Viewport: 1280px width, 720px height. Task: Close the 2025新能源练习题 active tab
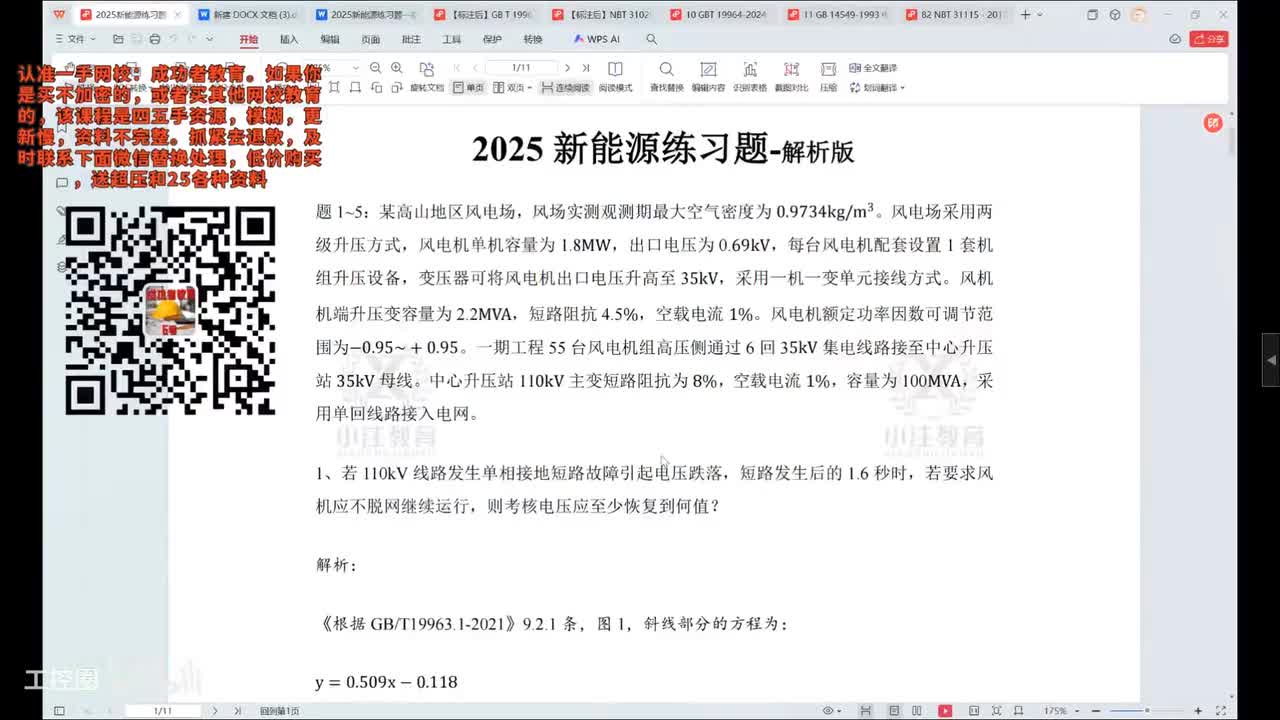coord(177,15)
